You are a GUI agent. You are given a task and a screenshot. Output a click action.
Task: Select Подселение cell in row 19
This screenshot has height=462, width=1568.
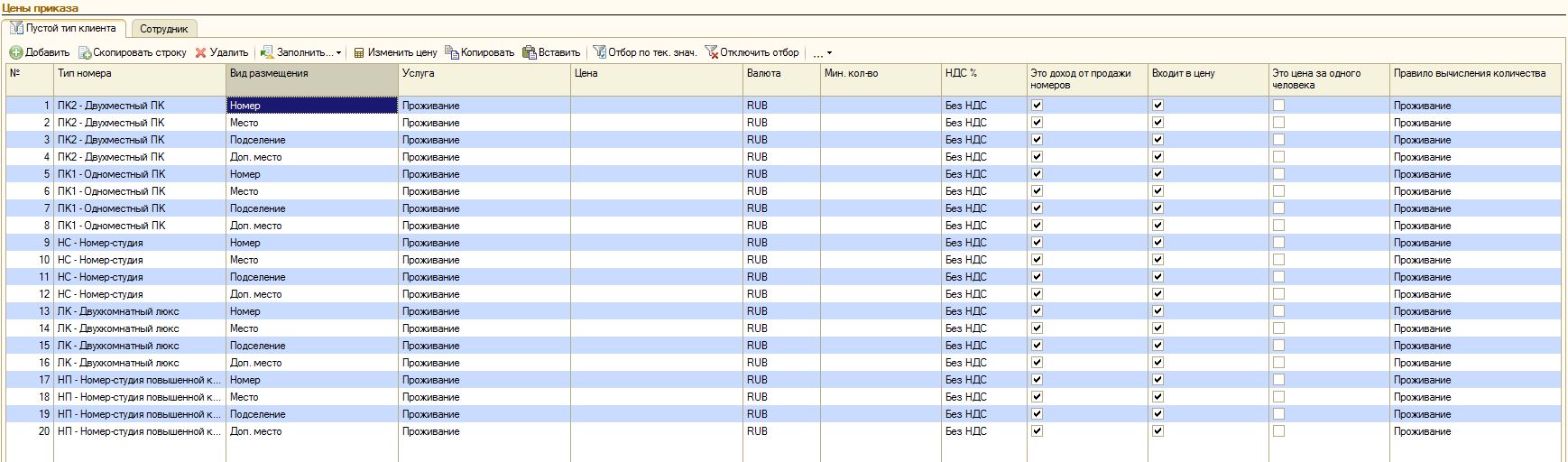312,414
